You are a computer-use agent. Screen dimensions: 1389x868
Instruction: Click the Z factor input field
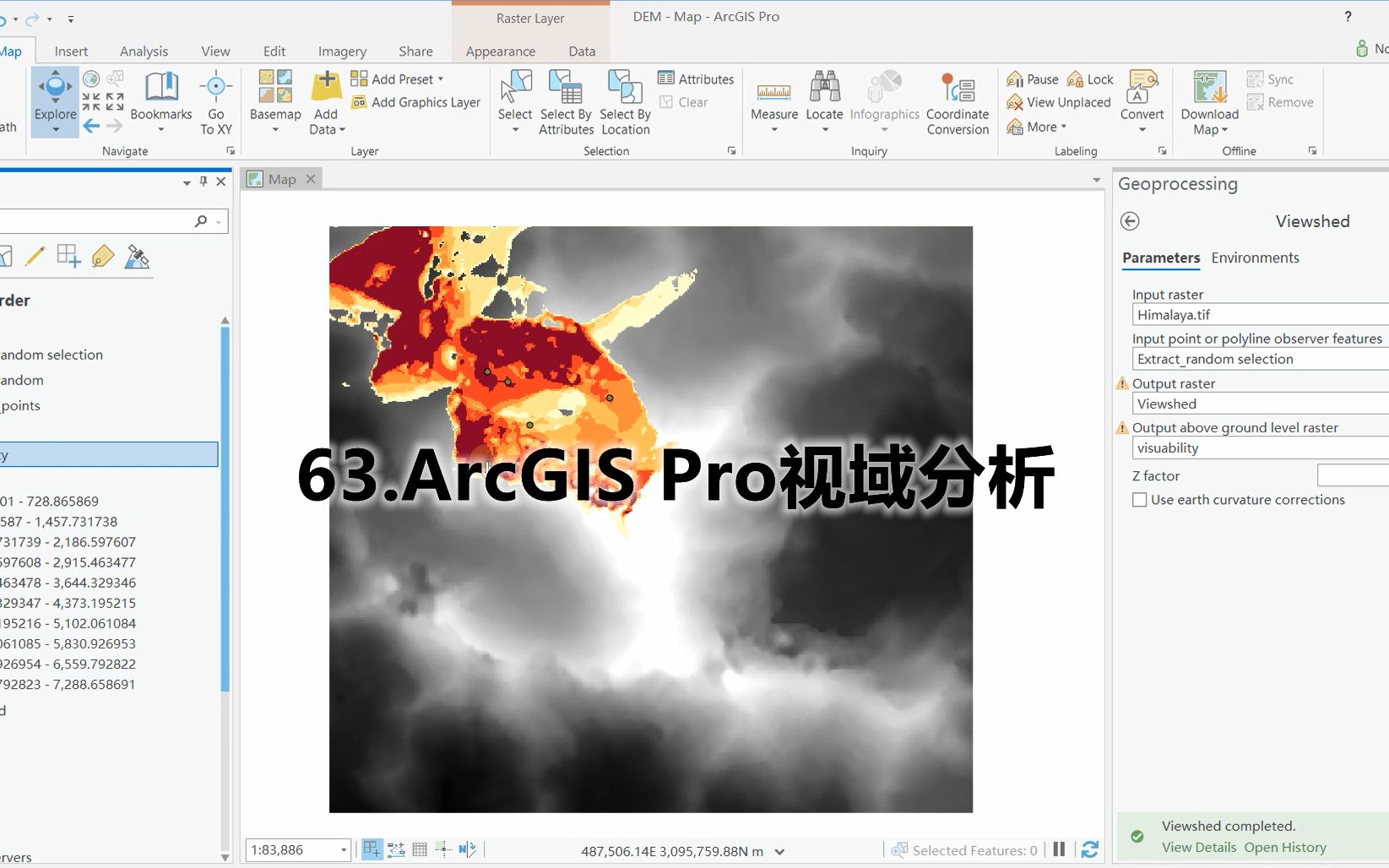pos(1353,475)
